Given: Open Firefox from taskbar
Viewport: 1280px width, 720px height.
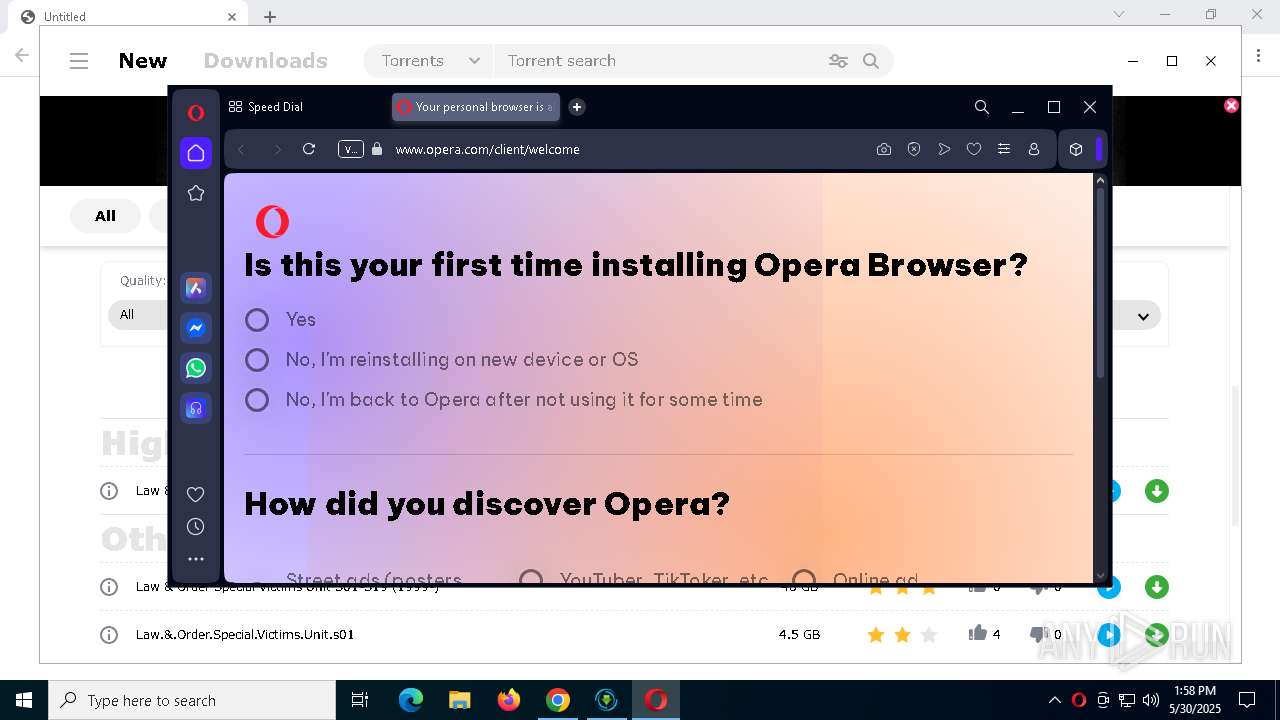Looking at the screenshot, I should 509,700.
